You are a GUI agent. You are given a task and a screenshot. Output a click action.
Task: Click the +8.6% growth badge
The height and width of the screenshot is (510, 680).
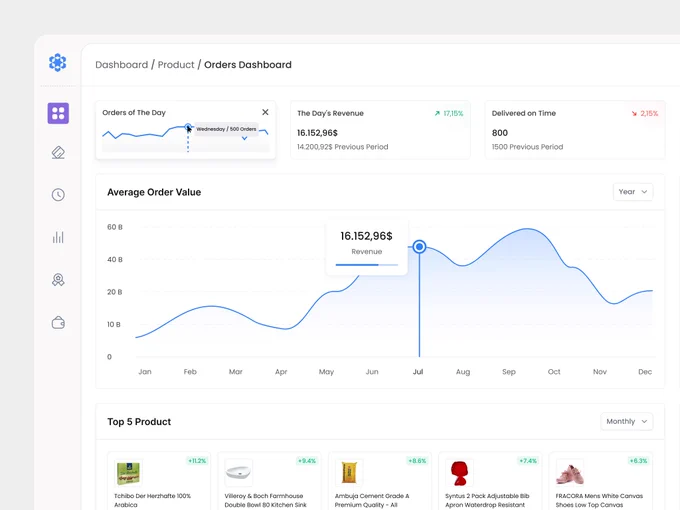417,461
